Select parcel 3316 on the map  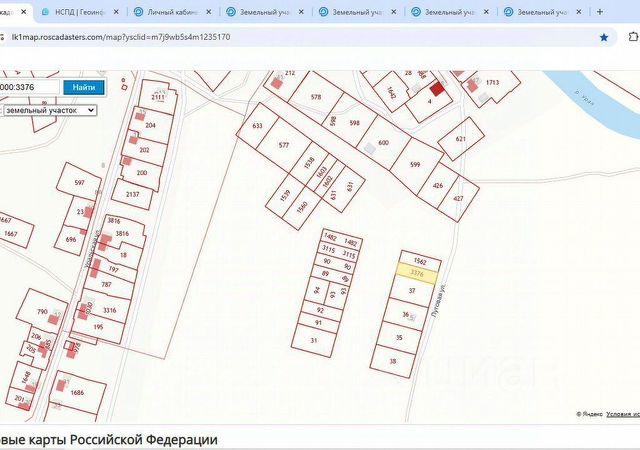(110, 310)
